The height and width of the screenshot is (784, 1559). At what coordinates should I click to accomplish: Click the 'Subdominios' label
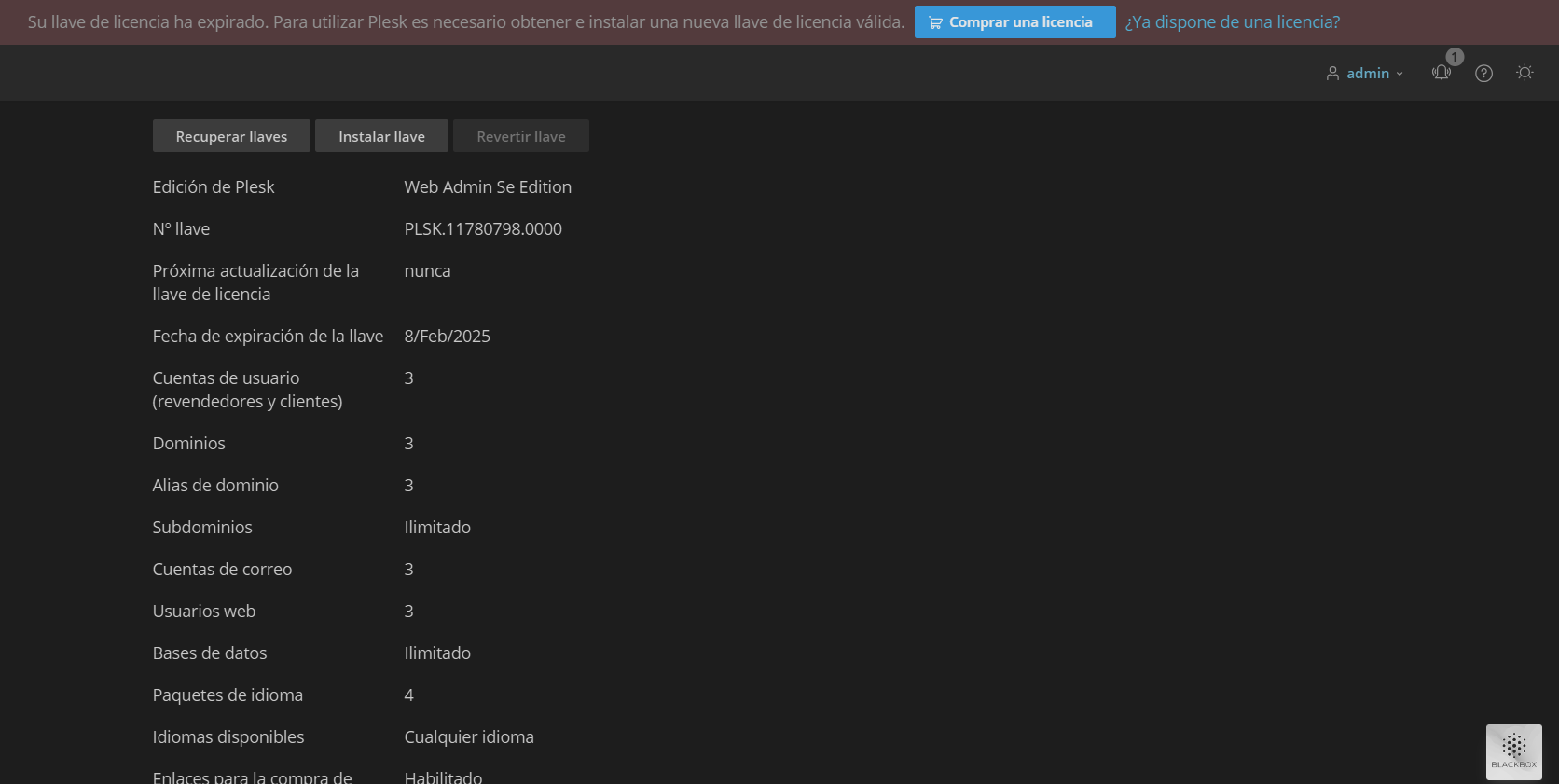point(202,527)
